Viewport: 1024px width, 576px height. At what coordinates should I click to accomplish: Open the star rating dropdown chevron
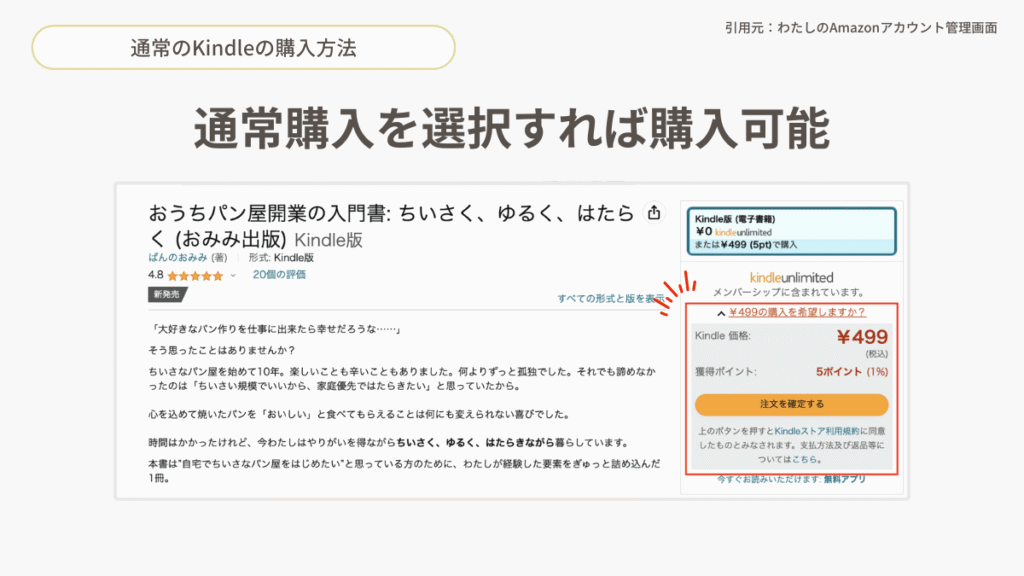[x=233, y=276]
